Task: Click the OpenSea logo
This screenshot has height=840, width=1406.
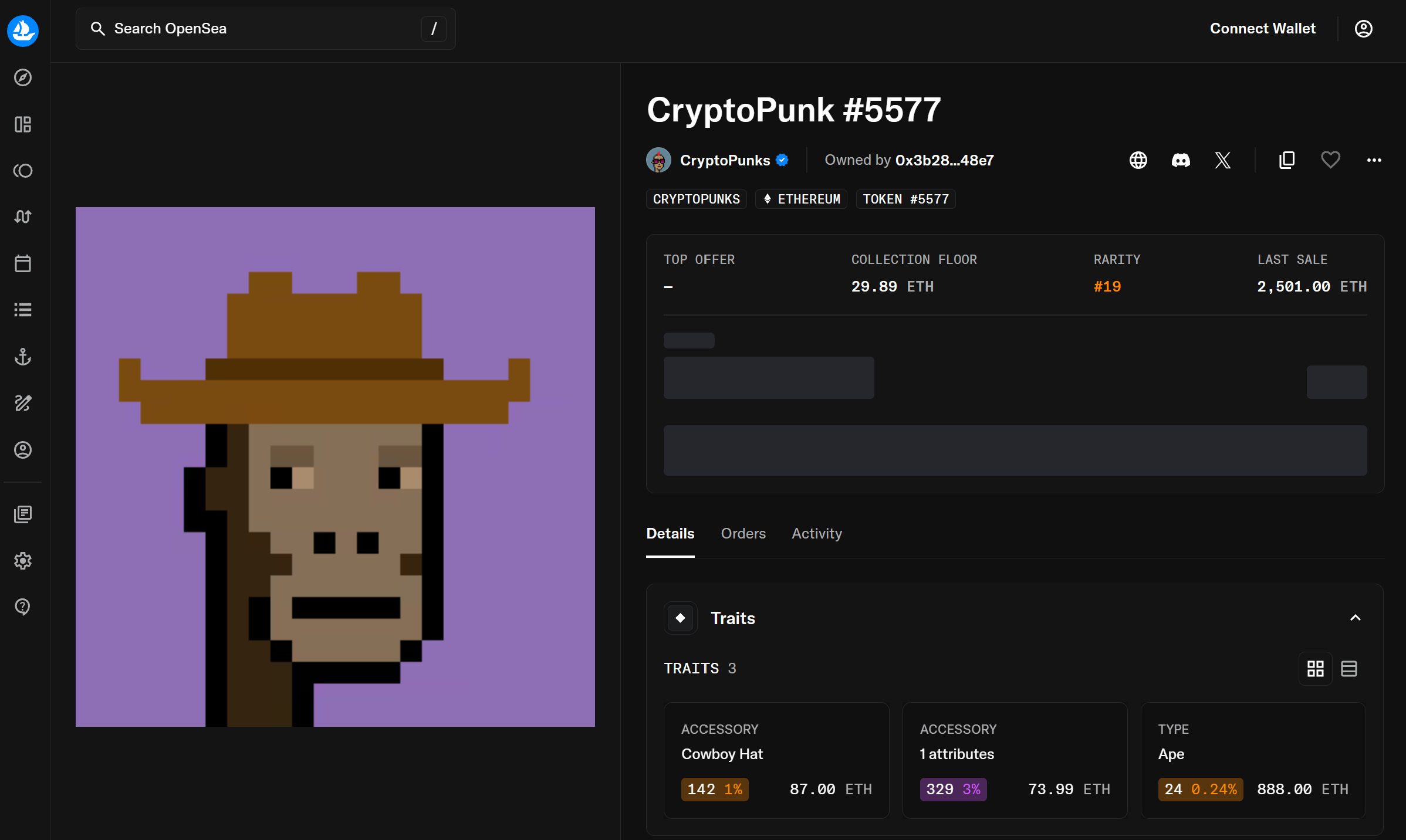Action: tap(23, 31)
